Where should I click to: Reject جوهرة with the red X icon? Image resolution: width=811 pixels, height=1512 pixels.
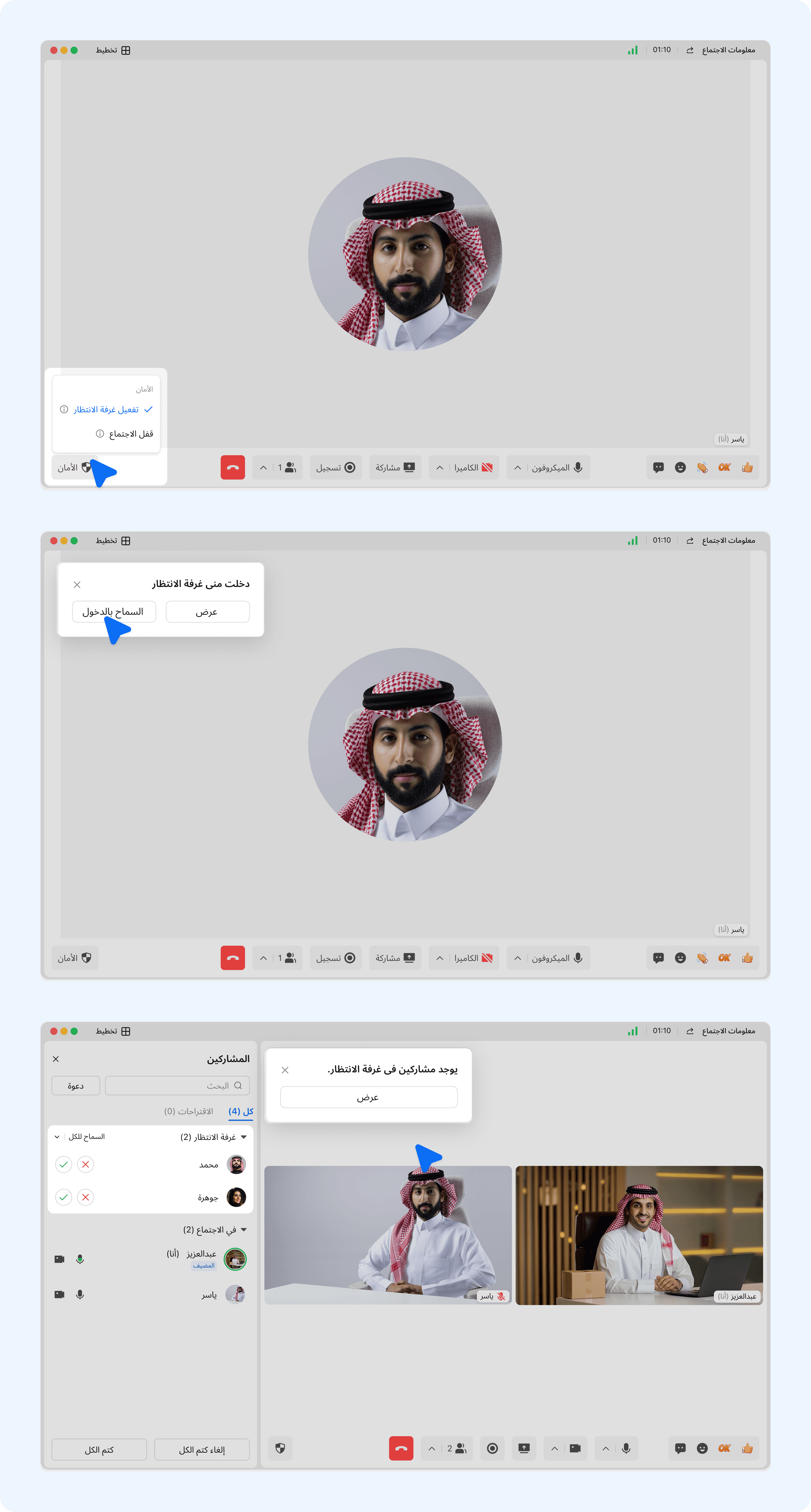point(86,1197)
